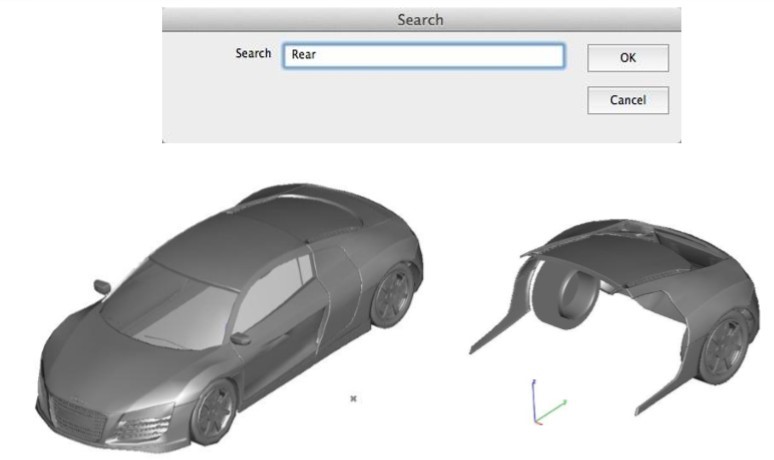
Task: Click the Search label beside the input
Action: pos(253,54)
